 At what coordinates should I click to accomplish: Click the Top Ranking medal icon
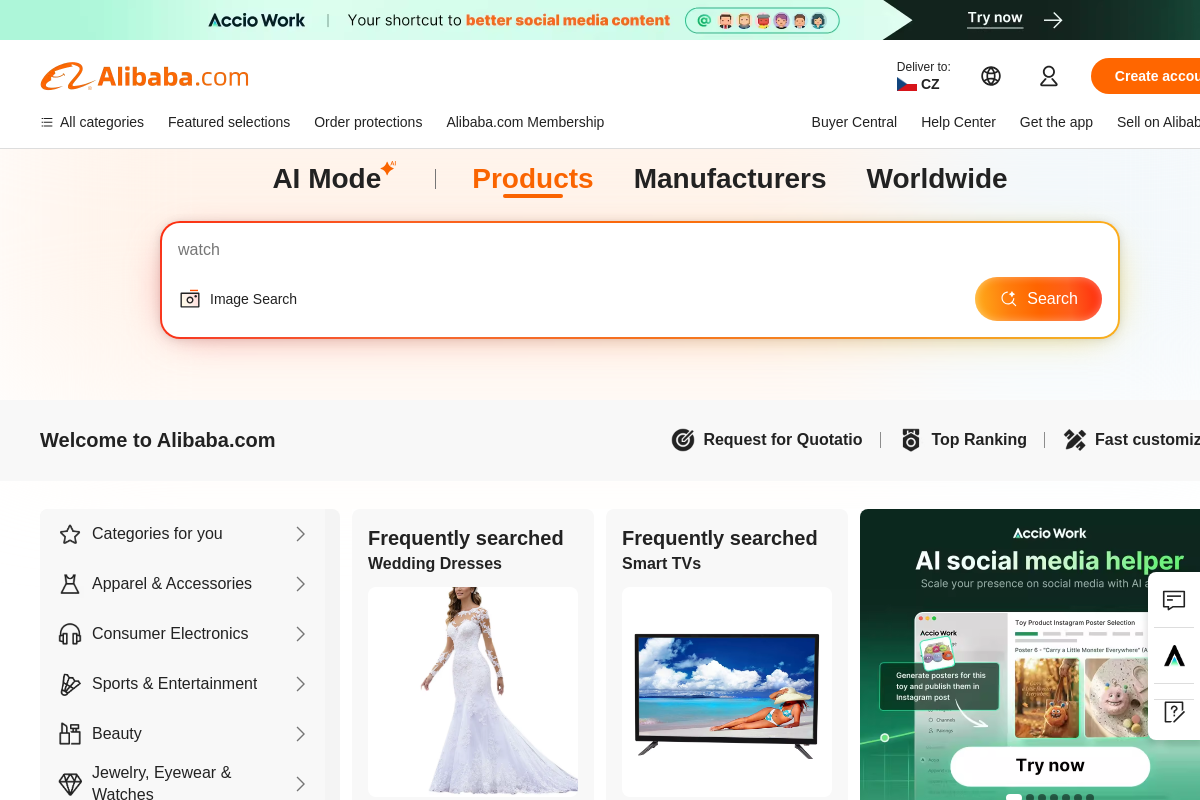pyautogui.click(x=911, y=440)
